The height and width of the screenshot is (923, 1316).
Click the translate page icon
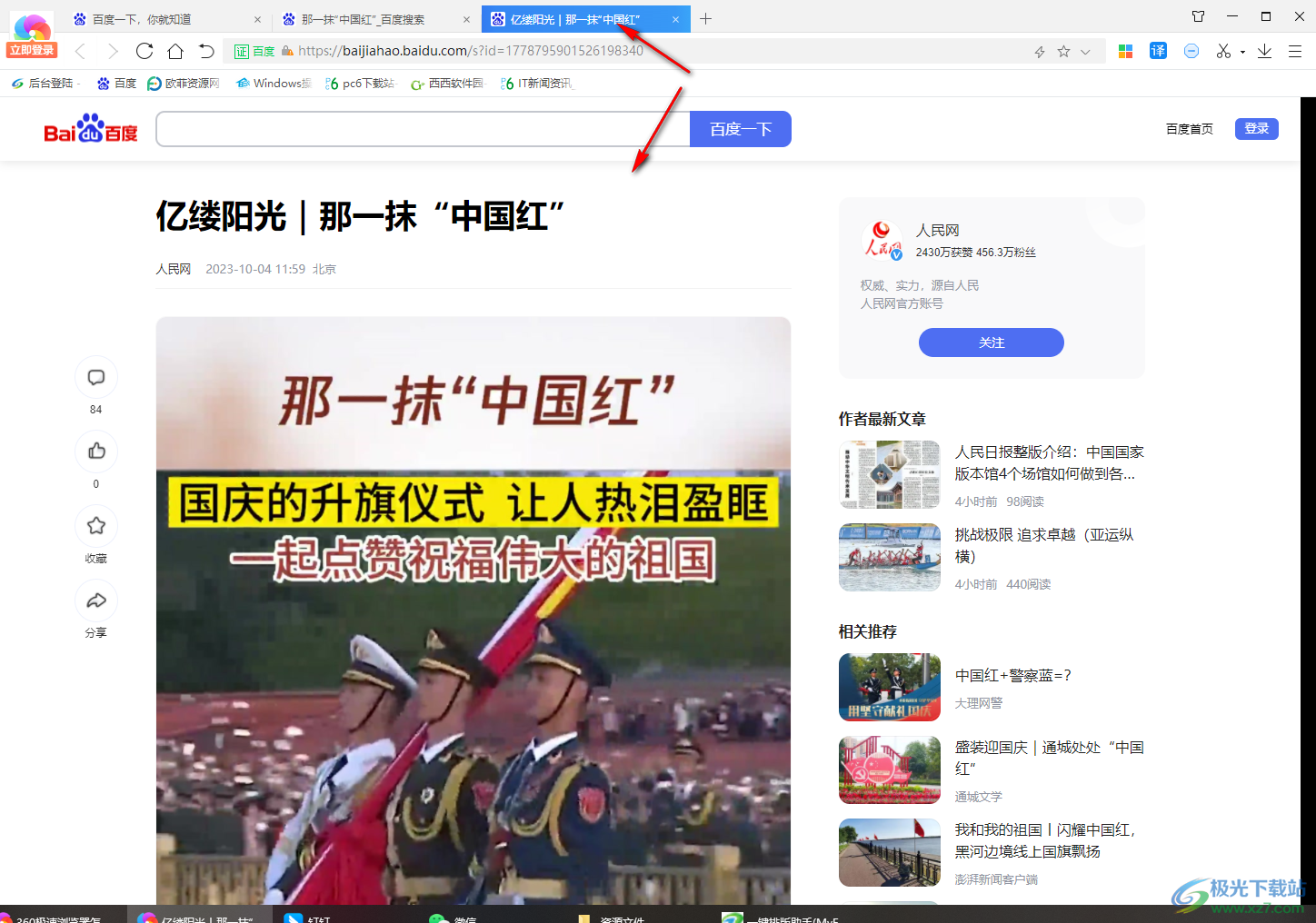[1158, 51]
